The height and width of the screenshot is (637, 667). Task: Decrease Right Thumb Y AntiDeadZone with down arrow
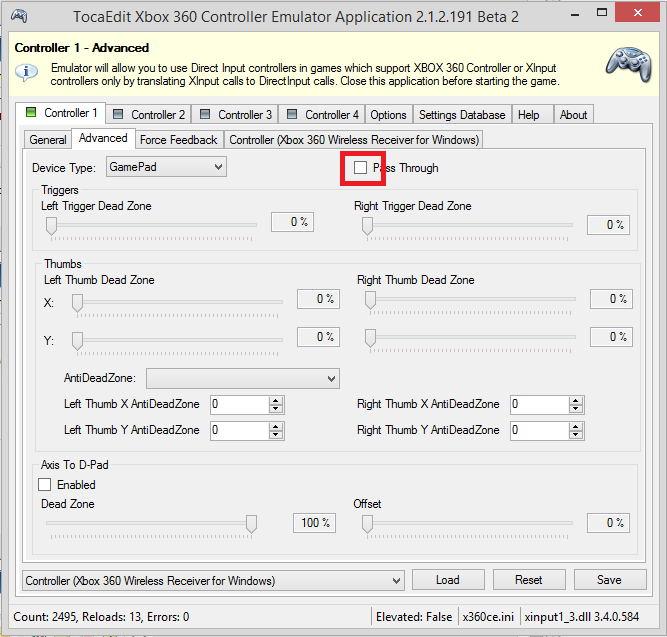click(576, 434)
